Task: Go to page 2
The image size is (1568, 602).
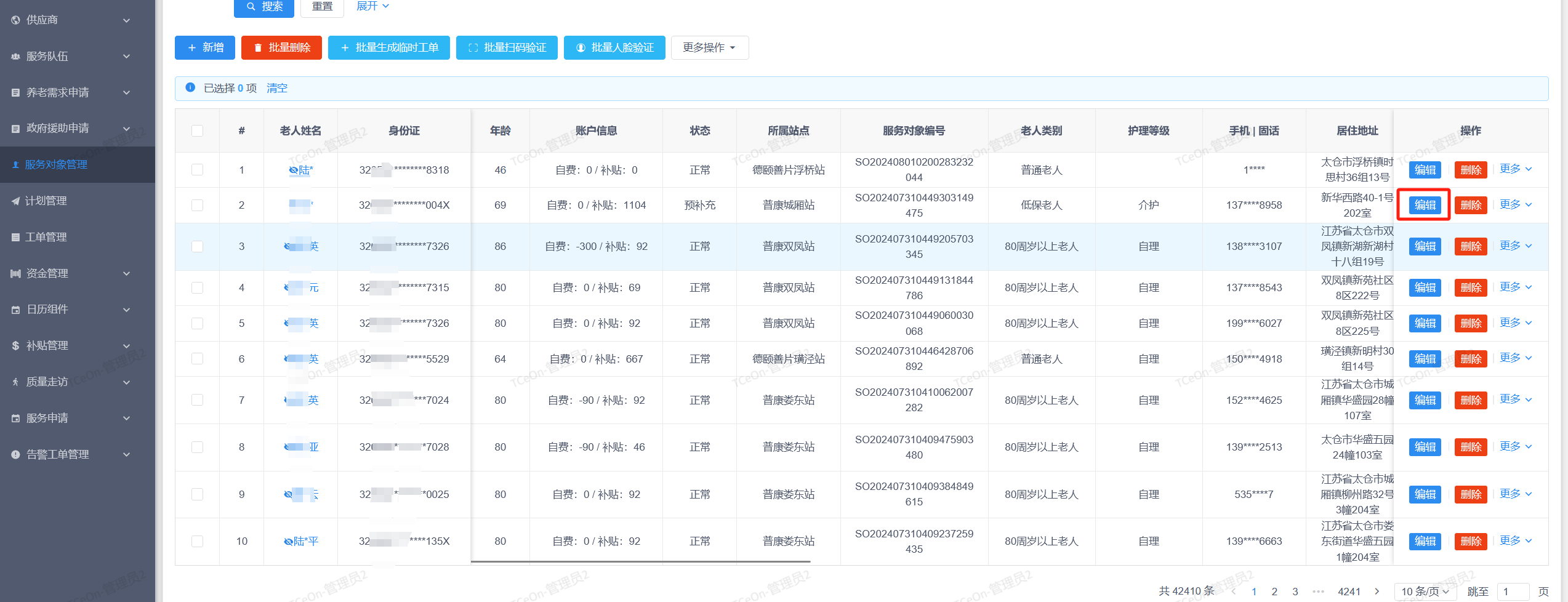Action: 1274,592
